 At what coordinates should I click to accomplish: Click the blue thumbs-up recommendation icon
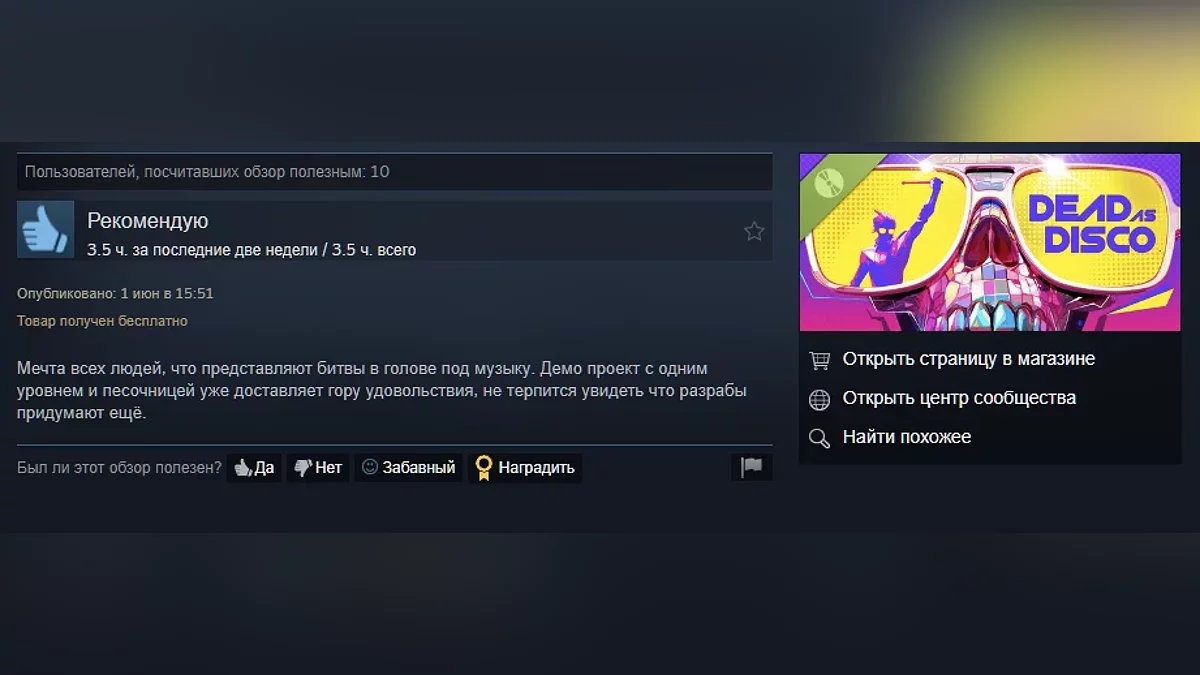click(x=45, y=229)
